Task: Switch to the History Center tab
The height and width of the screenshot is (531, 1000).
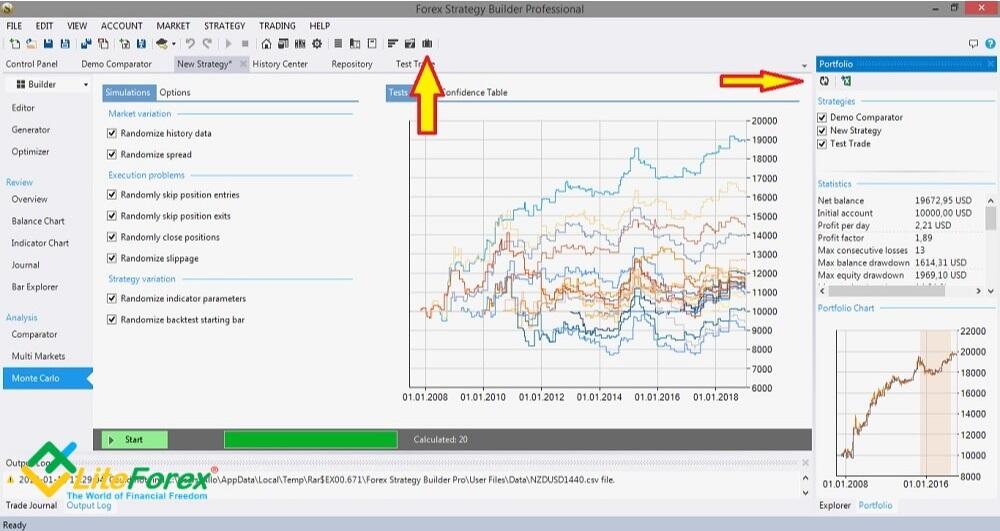Action: 280,64
